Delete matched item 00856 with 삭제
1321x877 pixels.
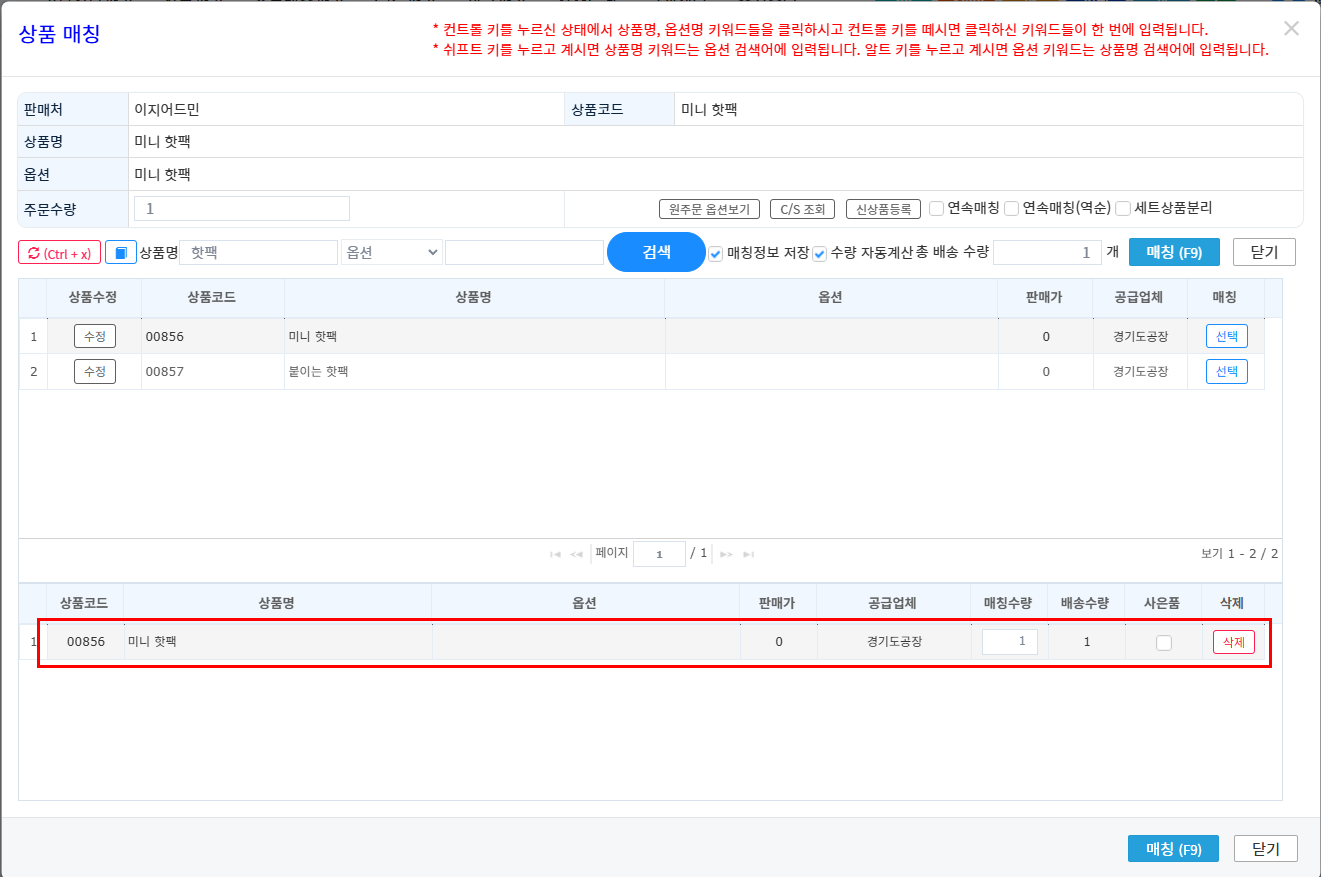1233,642
